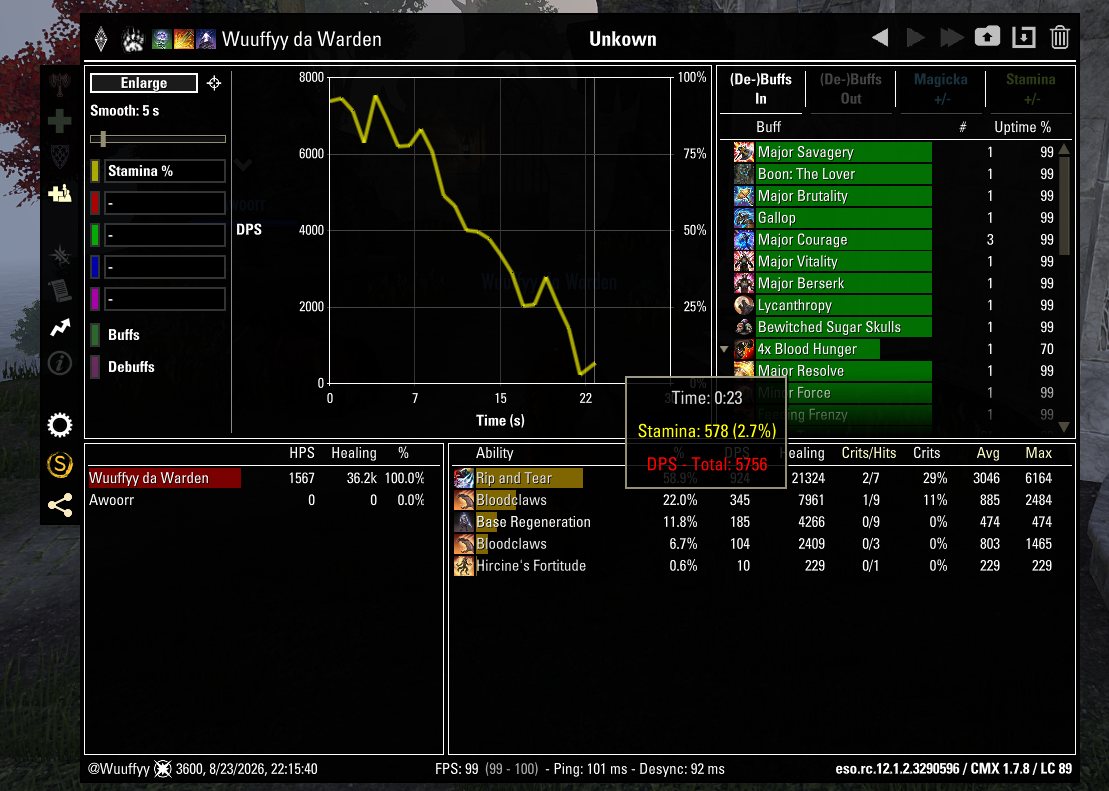1109x791 pixels.
Task: Open load saved fights icon
Action: click(x=1023, y=37)
